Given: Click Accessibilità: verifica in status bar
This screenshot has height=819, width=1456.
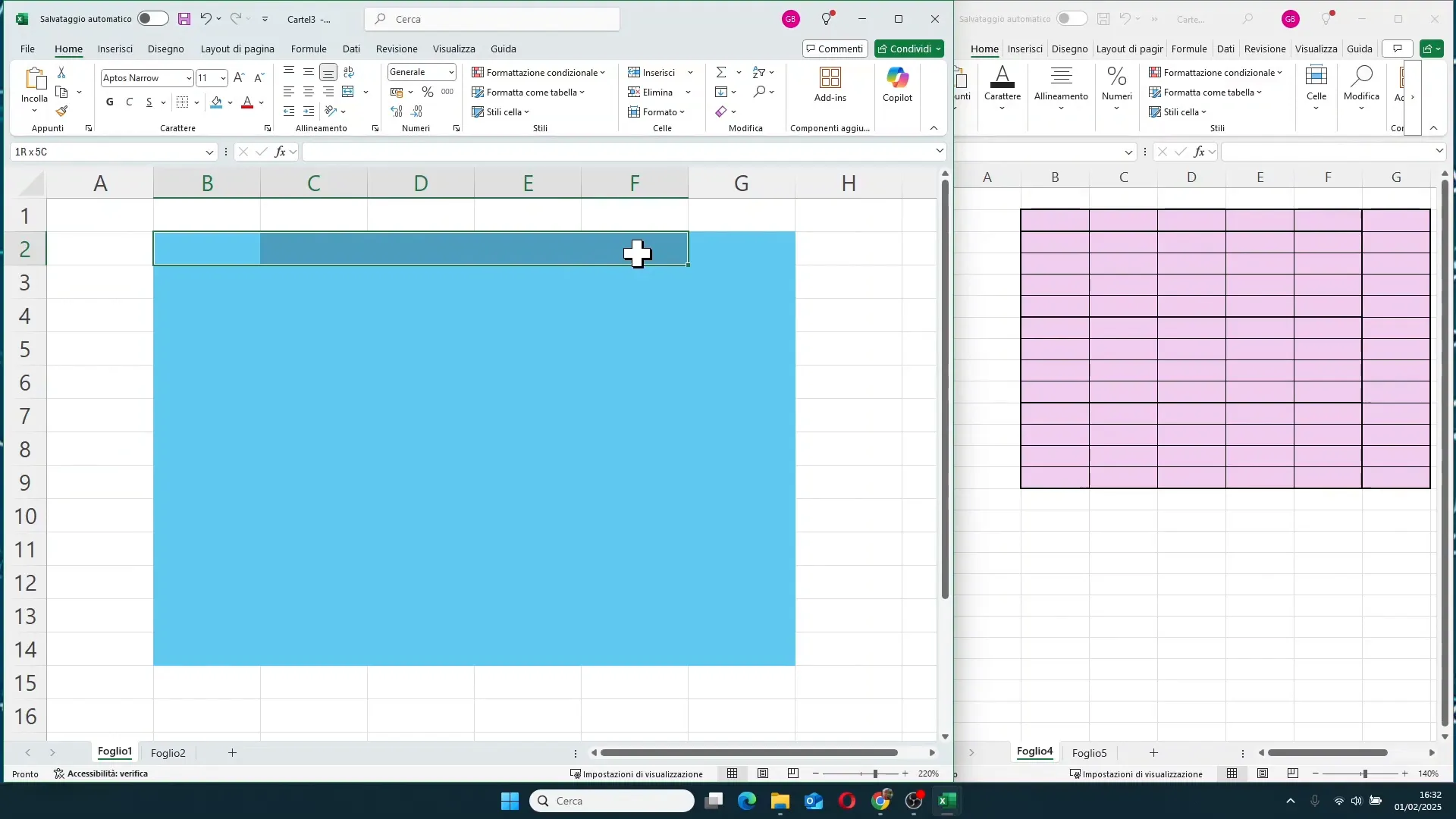Looking at the screenshot, I should (101, 773).
